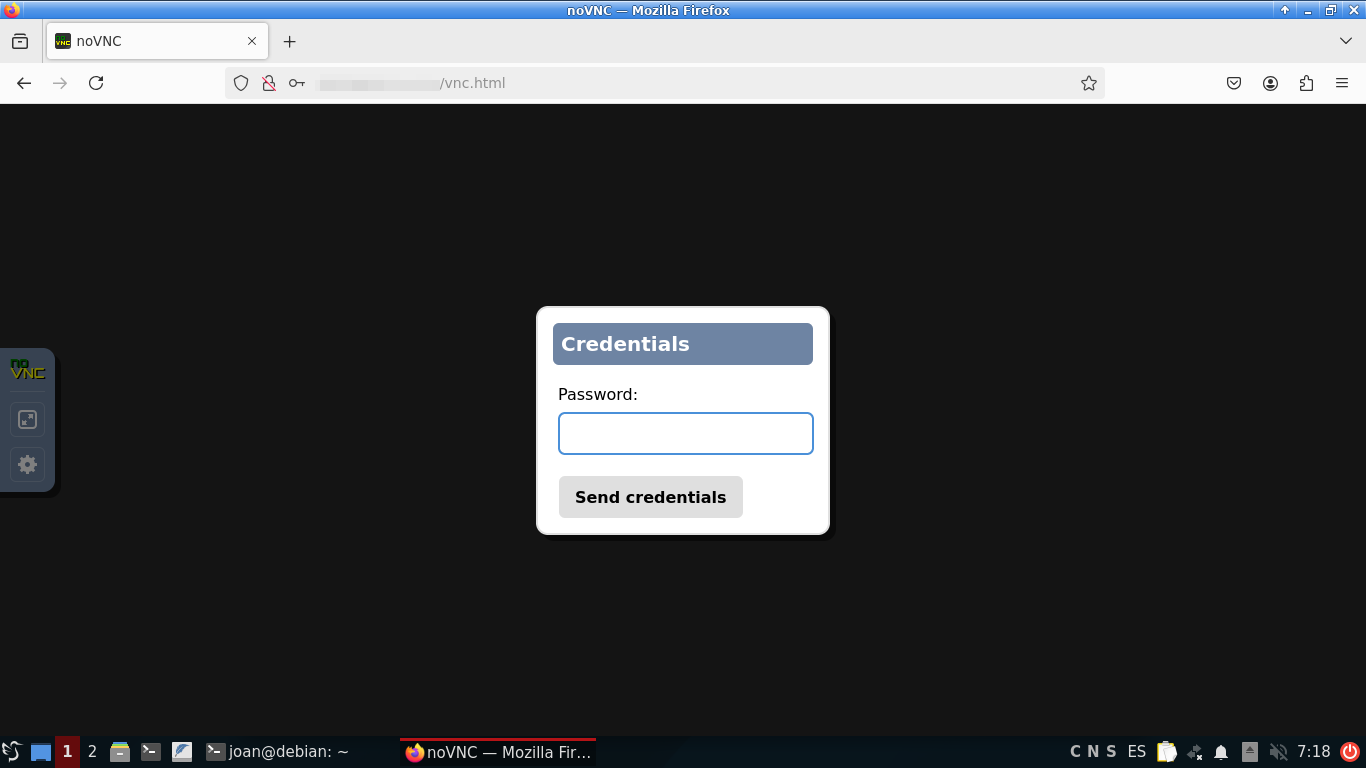
Task: Open the noVNC settings gear
Action: [x=27, y=464]
